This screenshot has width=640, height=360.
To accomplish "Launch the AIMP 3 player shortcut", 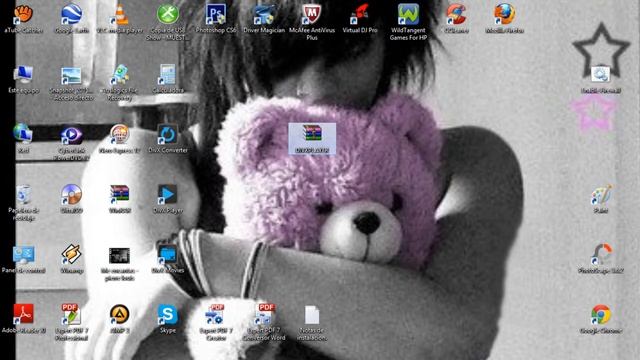I will [120, 315].
